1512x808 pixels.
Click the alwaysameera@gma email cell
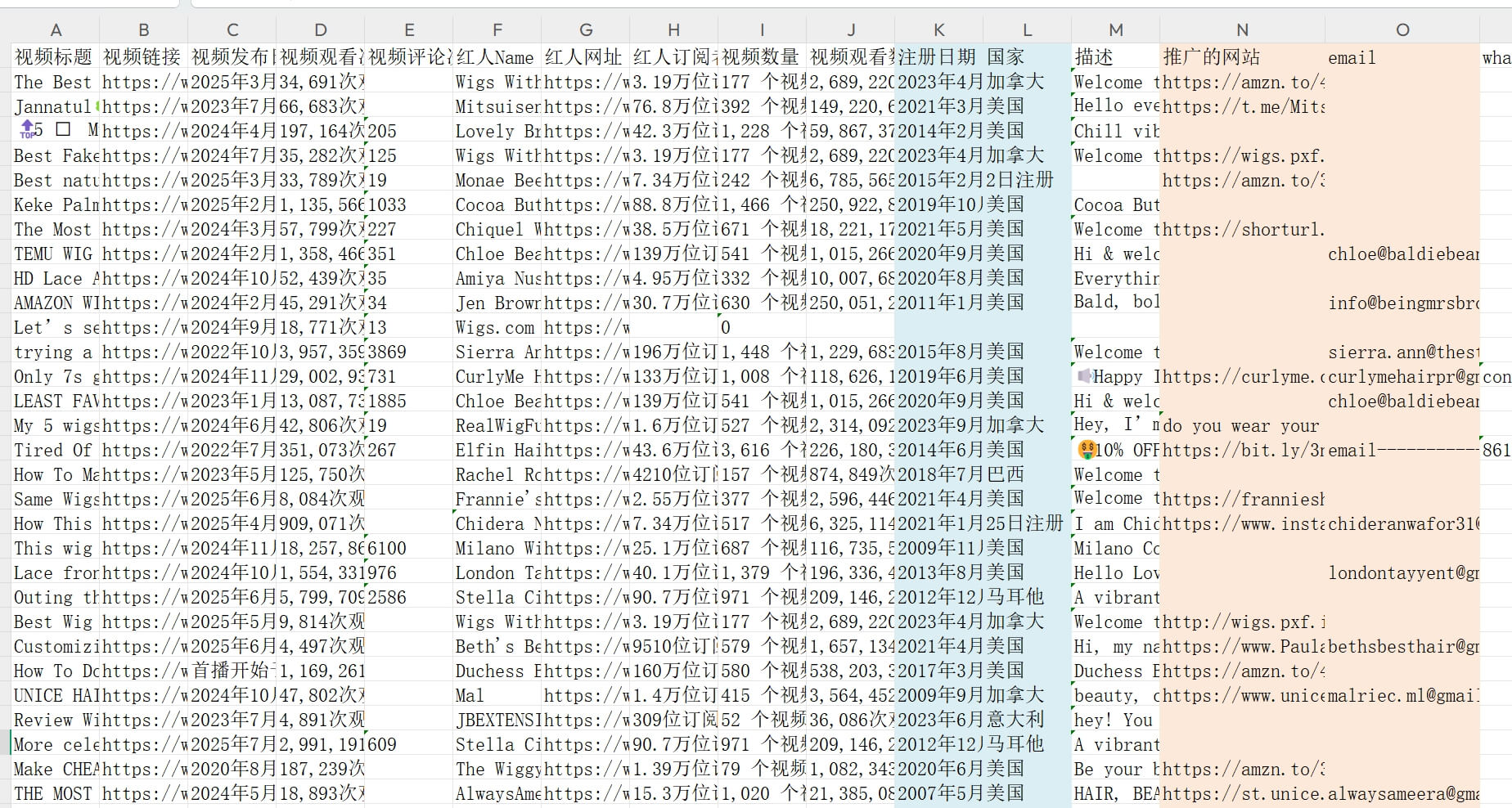coord(1402,793)
